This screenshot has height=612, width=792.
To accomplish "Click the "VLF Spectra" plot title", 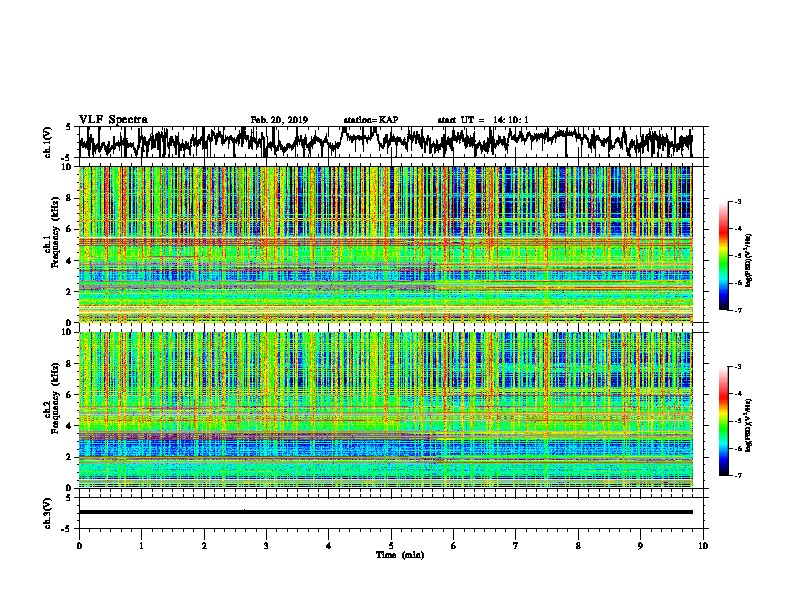I will point(113,120).
